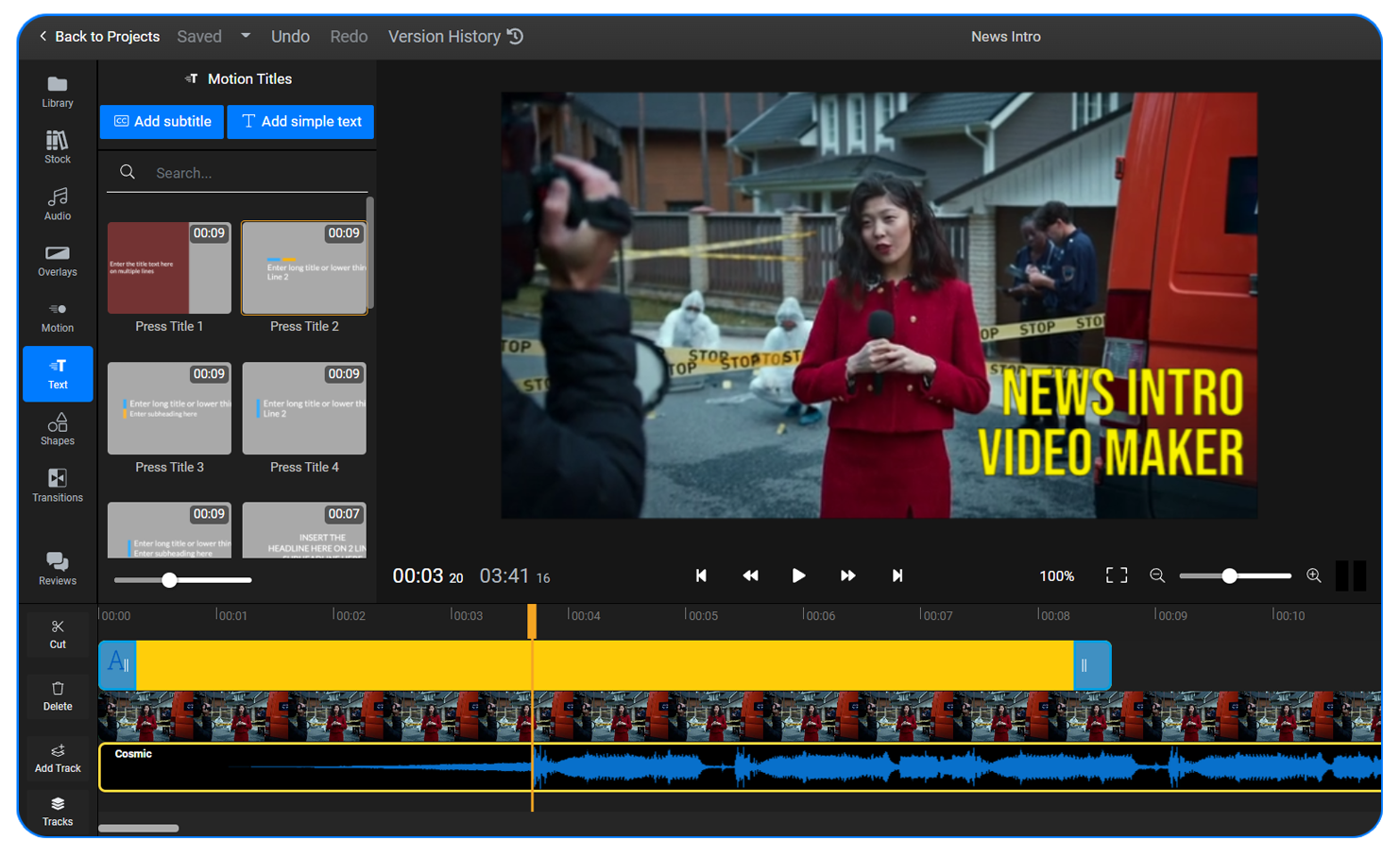Expand fullscreen preview mode
The height and width of the screenshot is (858, 1400).
[x=1116, y=575]
